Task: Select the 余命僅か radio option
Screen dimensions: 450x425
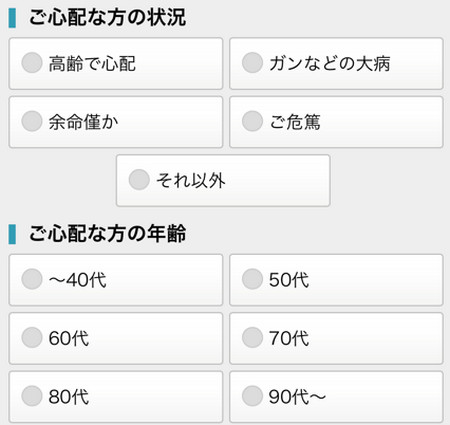Action: click(x=116, y=122)
